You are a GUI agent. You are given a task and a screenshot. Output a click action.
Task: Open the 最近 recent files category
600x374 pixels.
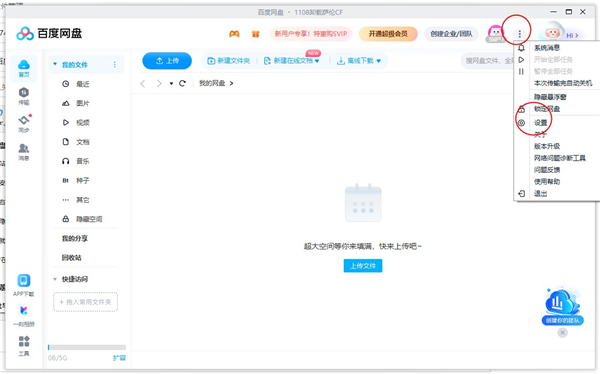coord(76,84)
